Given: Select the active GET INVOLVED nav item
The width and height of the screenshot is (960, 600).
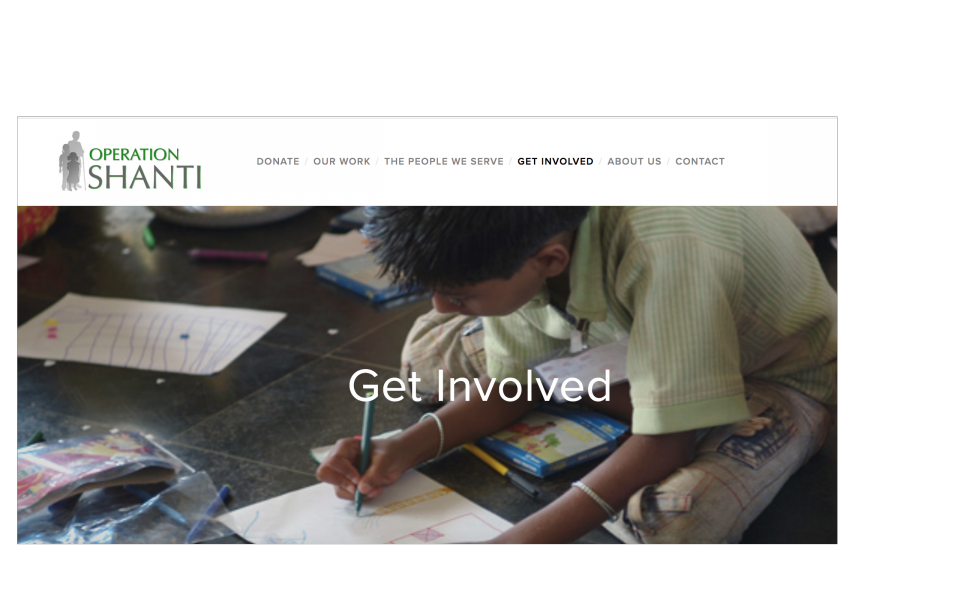Looking at the screenshot, I should coord(555,162).
